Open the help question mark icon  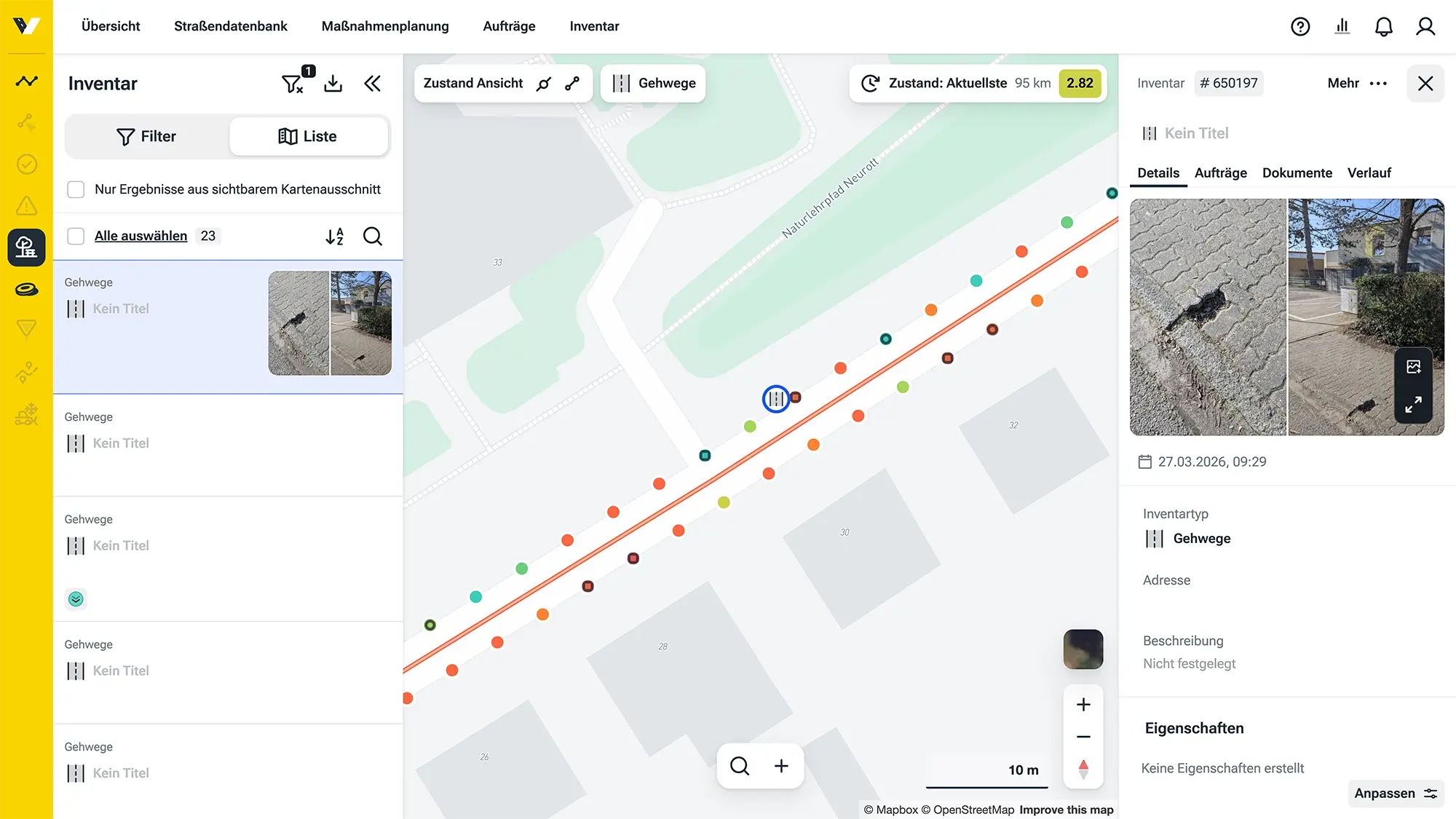(1300, 26)
